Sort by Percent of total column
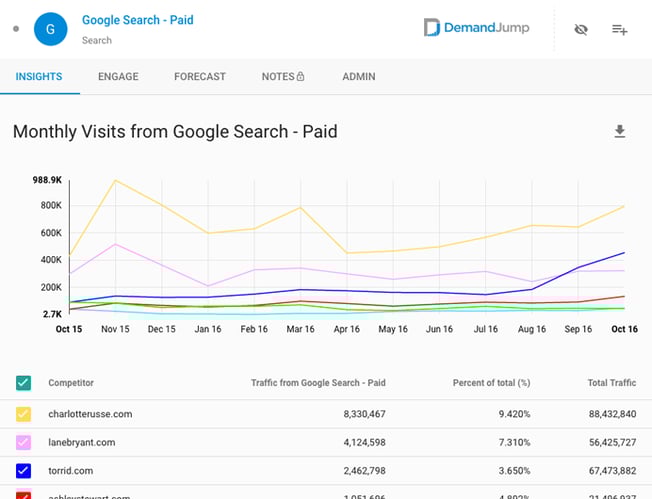Viewport: 652px width, 499px height. pos(491,383)
